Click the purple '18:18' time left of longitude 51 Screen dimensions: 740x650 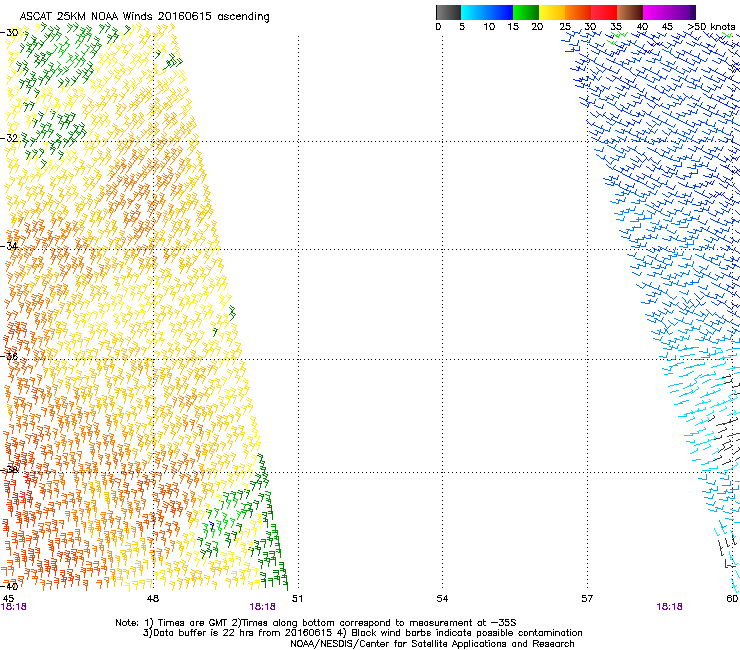(x=262, y=607)
